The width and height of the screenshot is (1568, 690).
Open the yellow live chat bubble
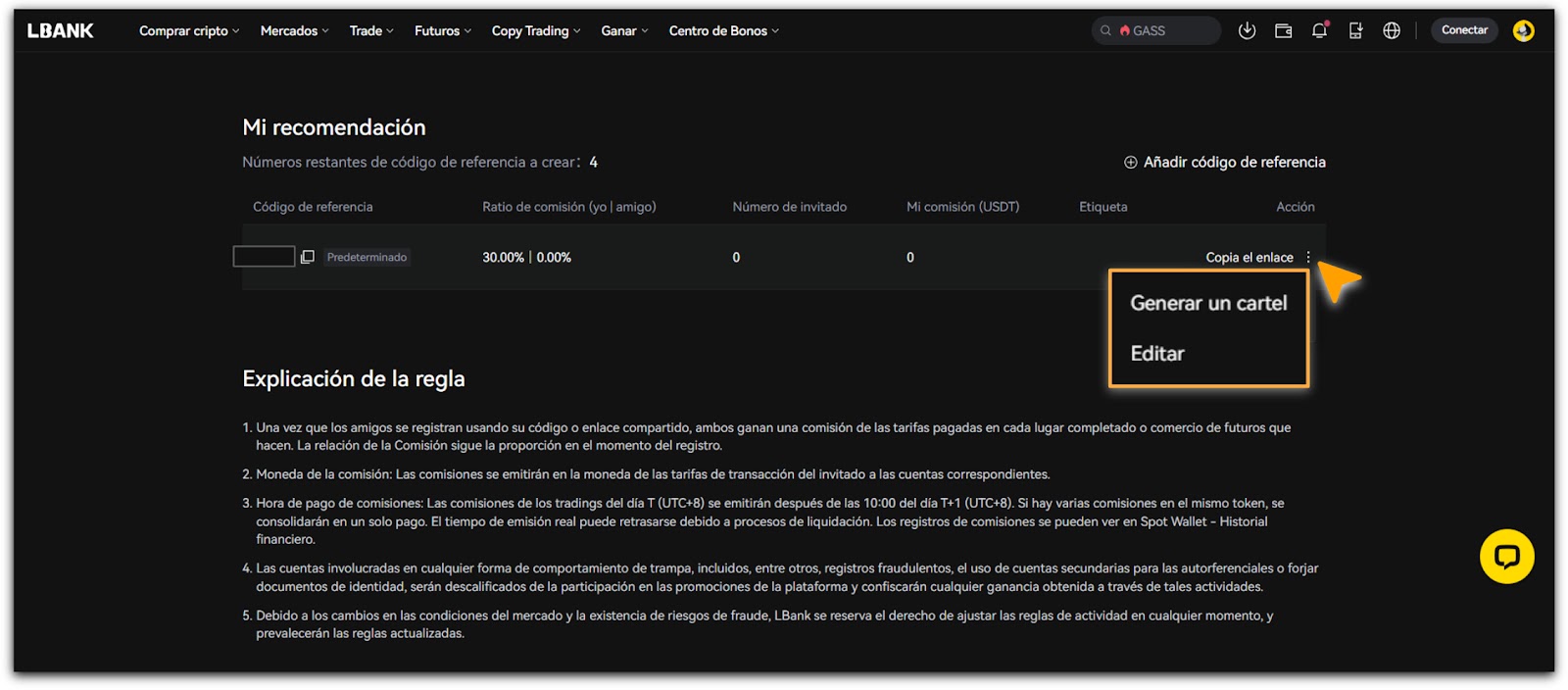[1506, 557]
